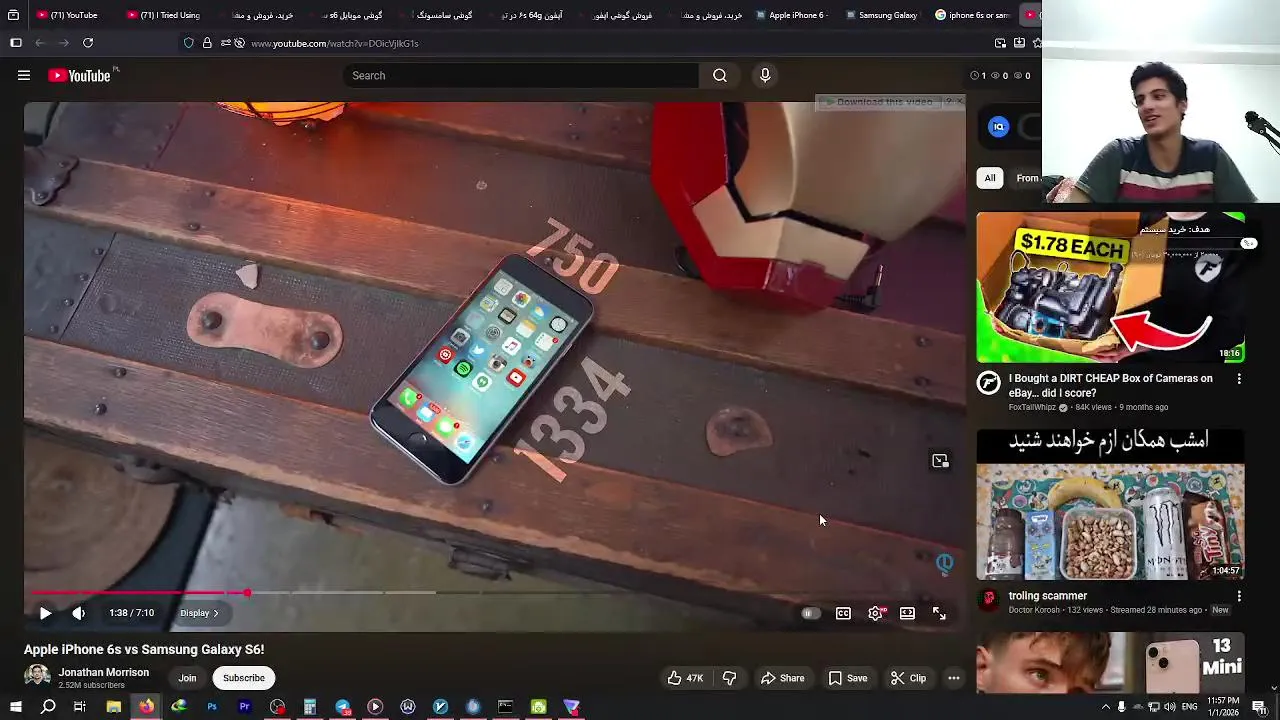Open Windows taskbar search
Image resolution: width=1280 pixels, height=720 pixels.
coord(48,707)
